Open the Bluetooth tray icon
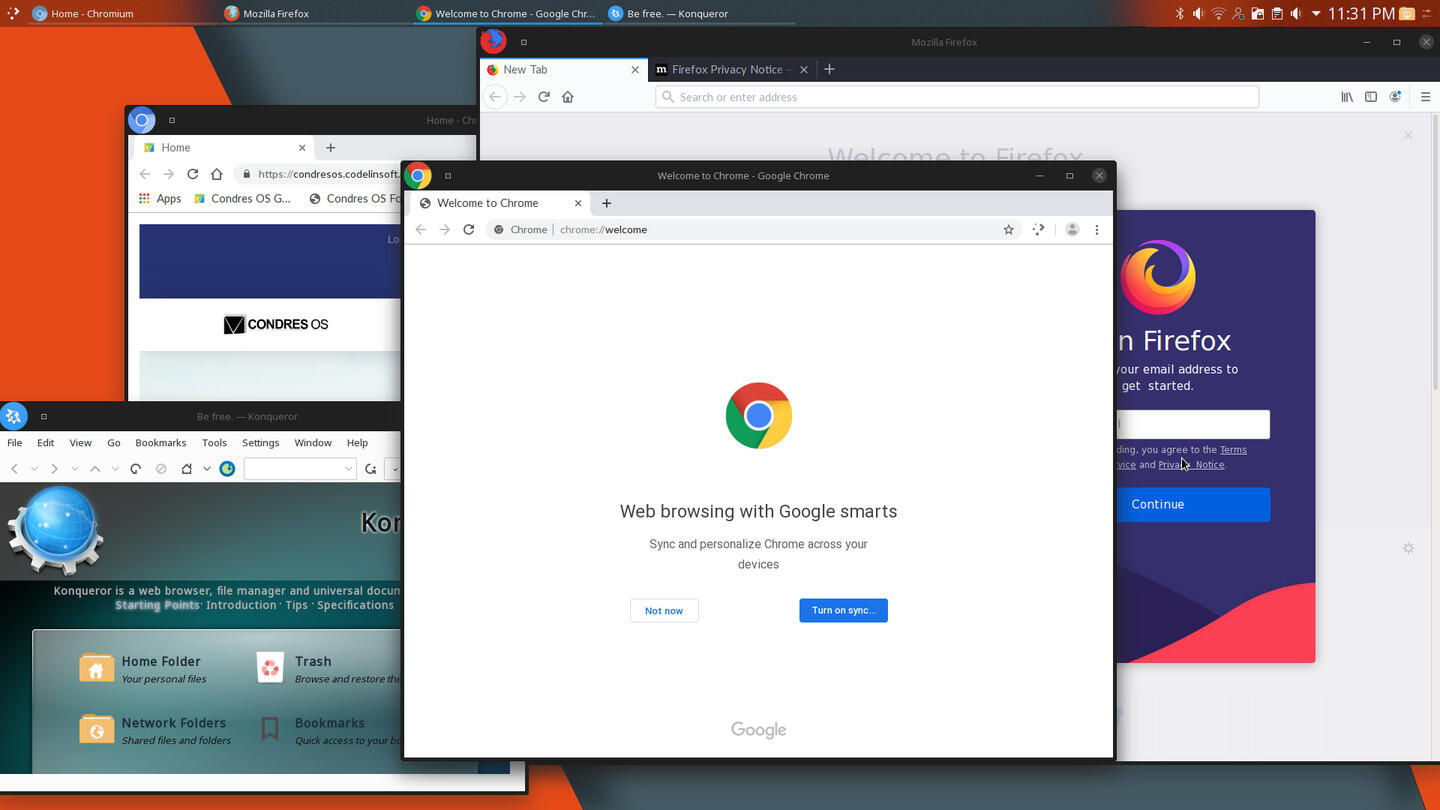 tap(1179, 13)
